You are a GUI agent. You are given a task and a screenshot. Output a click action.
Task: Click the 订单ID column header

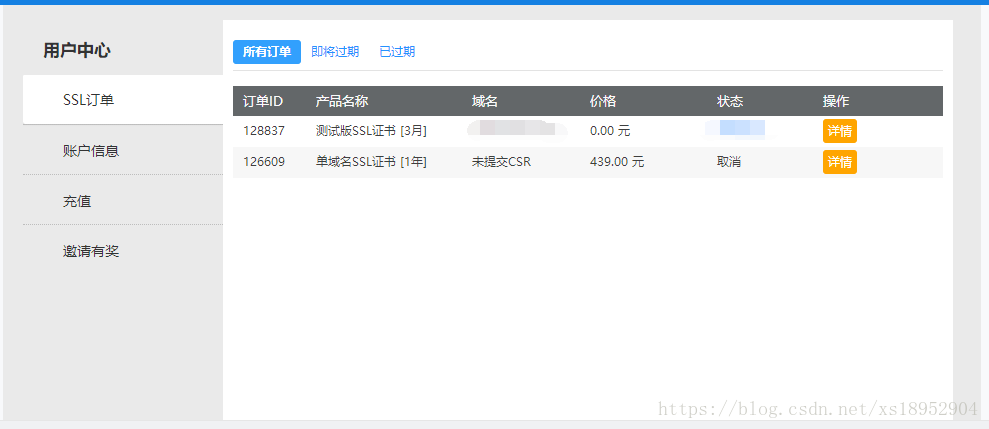262,101
